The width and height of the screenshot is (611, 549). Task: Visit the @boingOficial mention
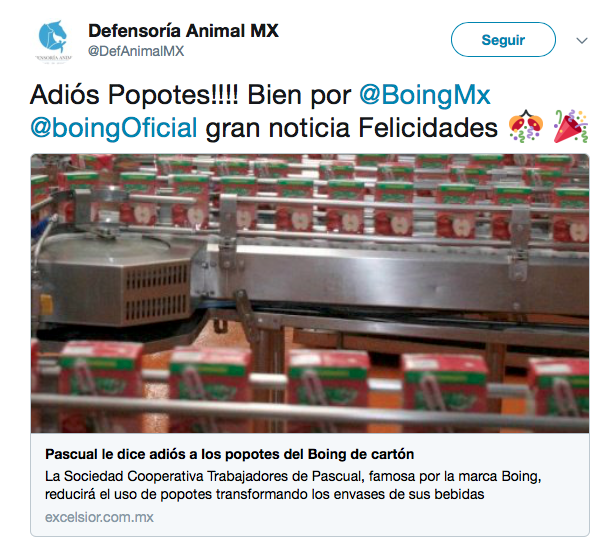[x=114, y=128]
